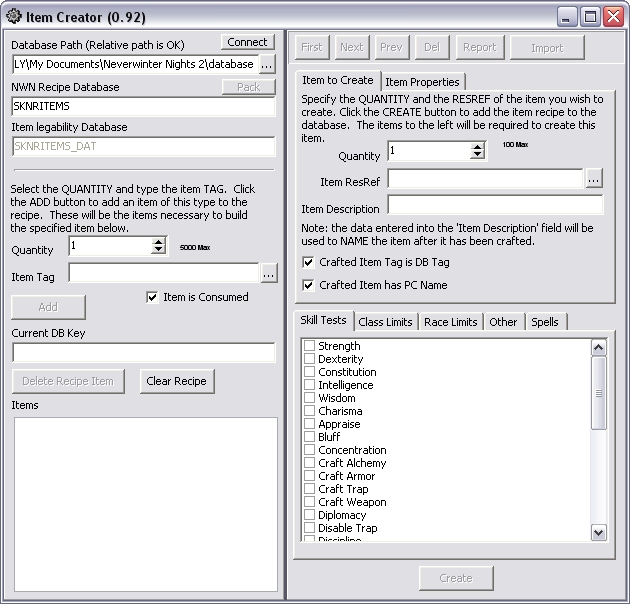Open the Class Limits tab
630x604 pixels.
[385, 322]
